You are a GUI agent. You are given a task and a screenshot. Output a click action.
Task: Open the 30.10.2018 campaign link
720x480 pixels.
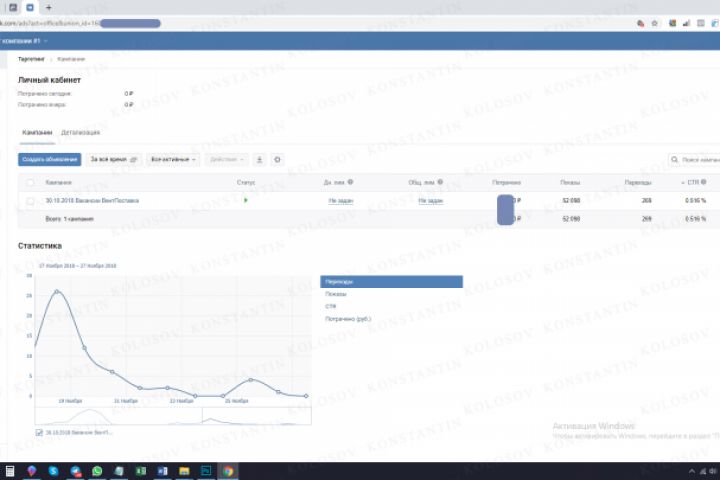click(x=92, y=201)
